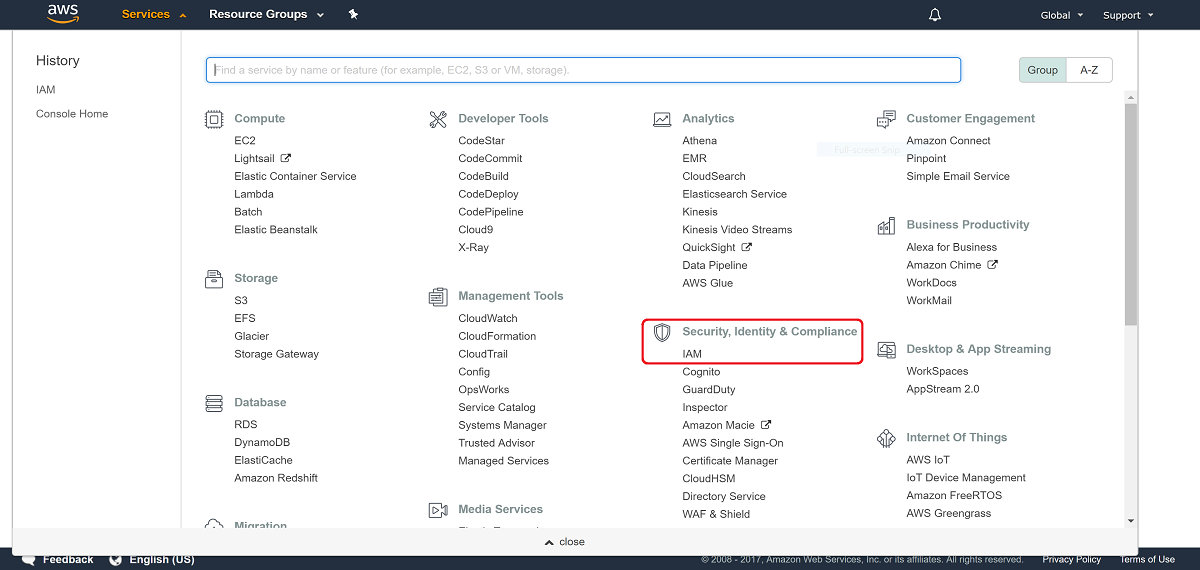The height and width of the screenshot is (570, 1200).
Task: Click the external link icon beside QuickSight
Action: coord(747,247)
